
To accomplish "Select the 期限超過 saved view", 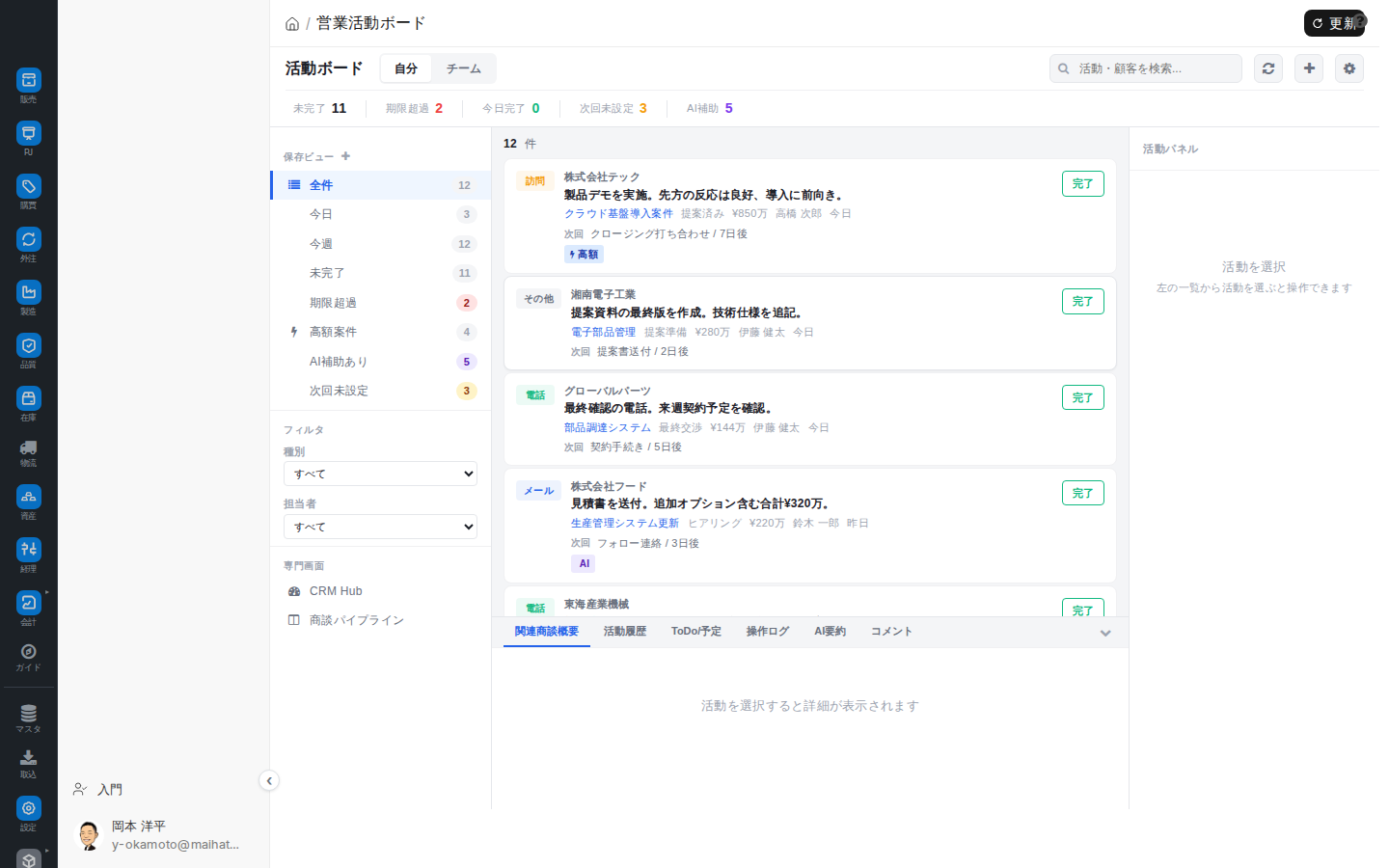I will [x=381, y=303].
